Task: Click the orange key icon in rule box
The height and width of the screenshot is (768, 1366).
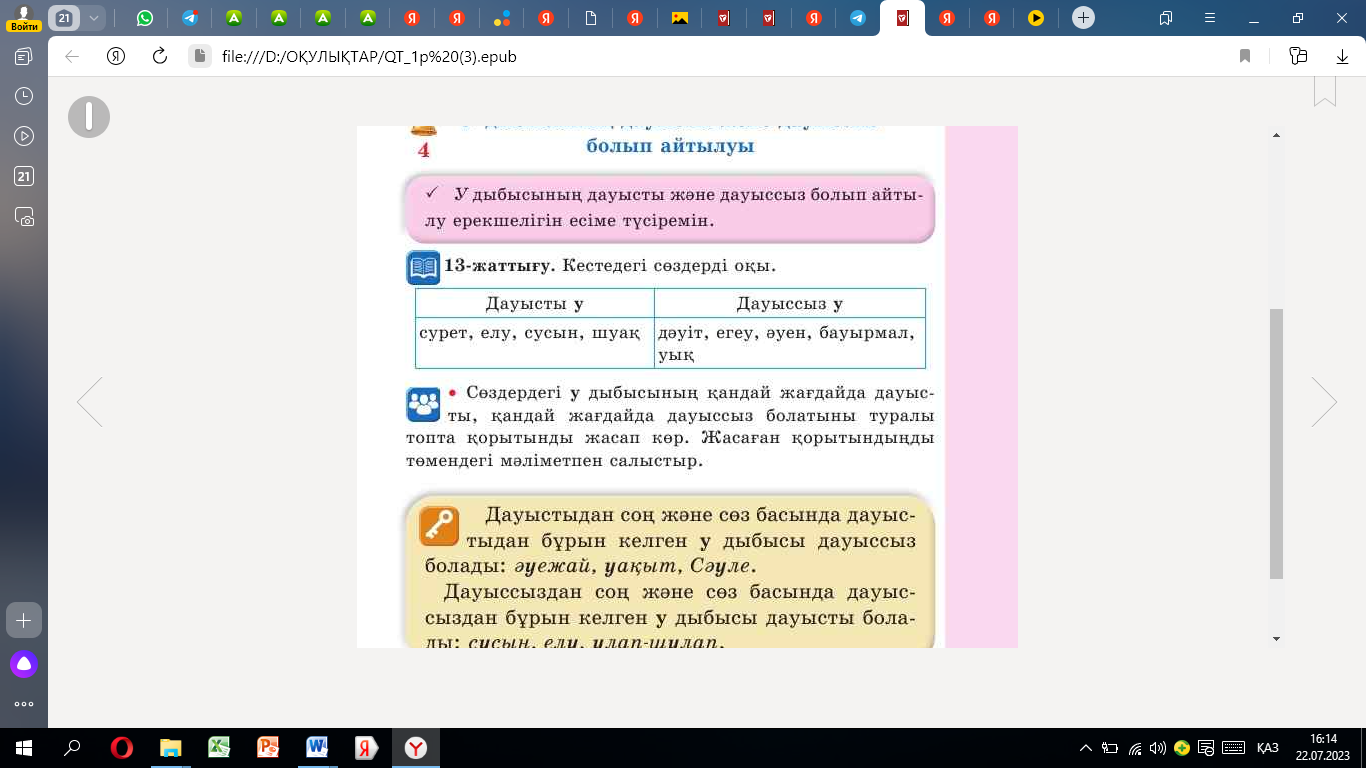Action: coord(438,527)
